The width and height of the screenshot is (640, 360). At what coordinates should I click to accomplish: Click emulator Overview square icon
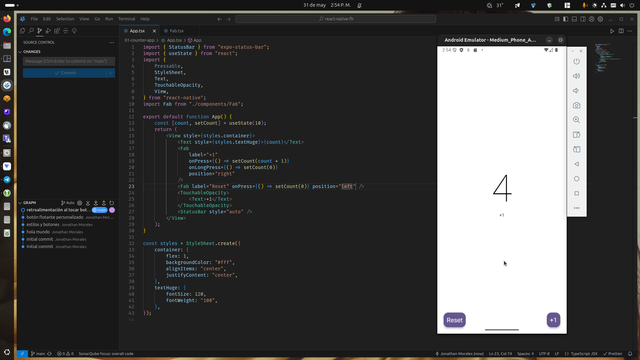[x=576, y=193]
